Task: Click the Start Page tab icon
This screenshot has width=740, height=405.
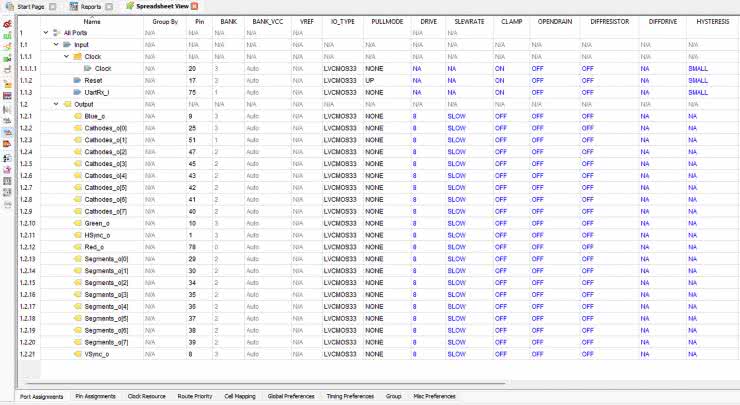Action: [10, 6]
